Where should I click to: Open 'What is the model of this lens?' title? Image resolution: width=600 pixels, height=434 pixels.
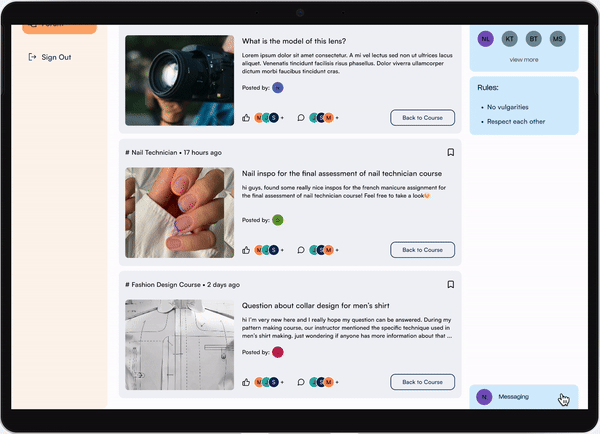click(294, 41)
